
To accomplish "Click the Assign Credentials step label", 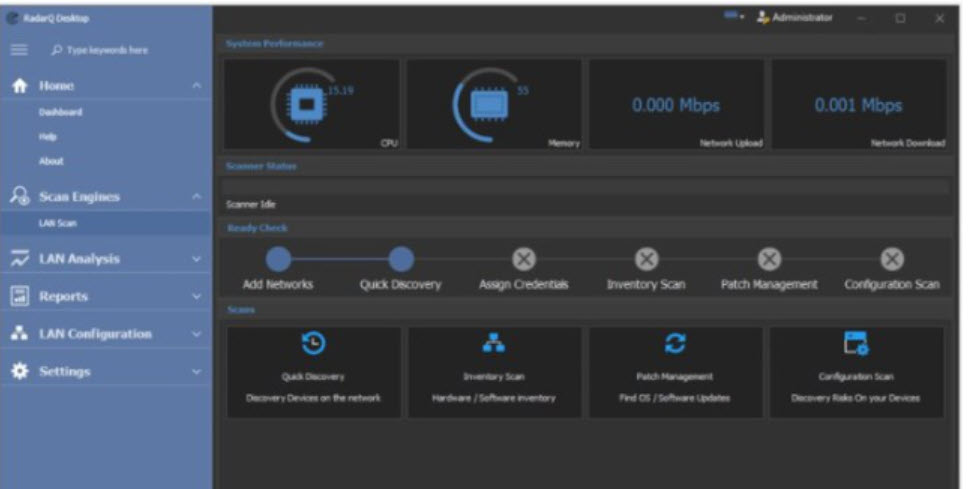I will pos(524,285).
